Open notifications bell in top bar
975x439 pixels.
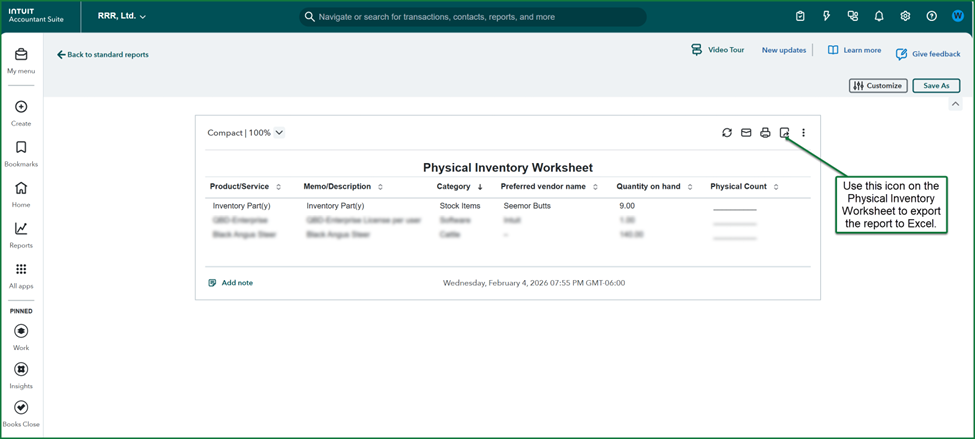(879, 17)
